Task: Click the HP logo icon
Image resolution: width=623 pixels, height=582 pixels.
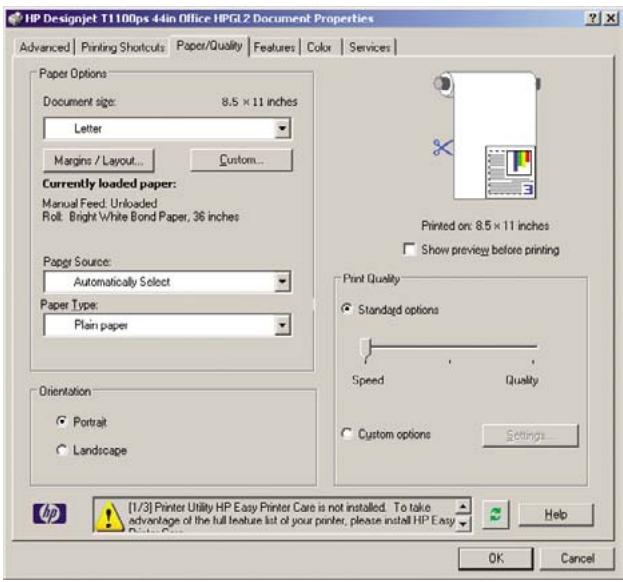Action: [50, 513]
